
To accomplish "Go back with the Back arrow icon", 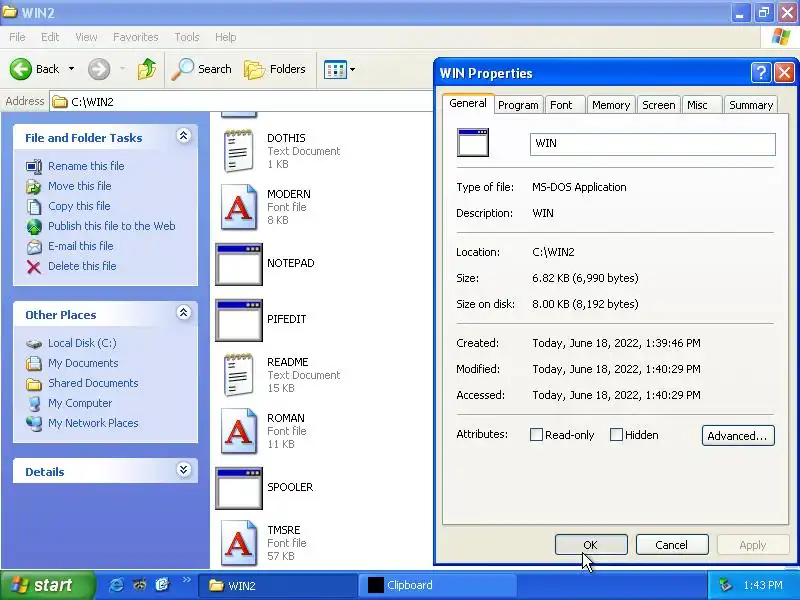I will pyautogui.click(x=21, y=69).
